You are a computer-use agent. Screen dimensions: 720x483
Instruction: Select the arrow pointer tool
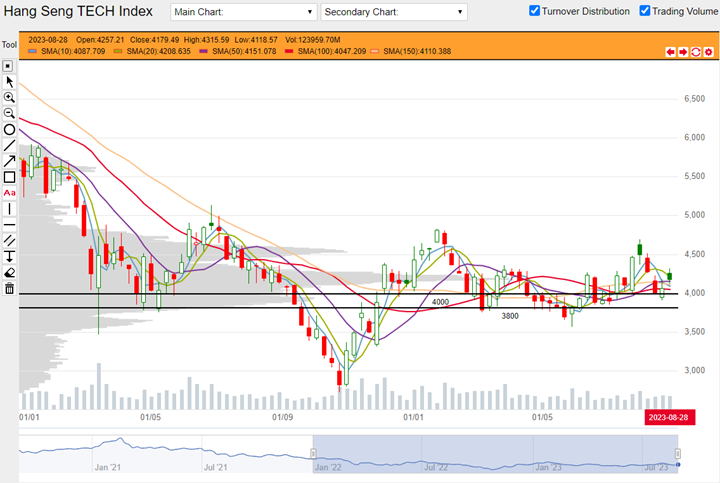(x=9, y=82)
